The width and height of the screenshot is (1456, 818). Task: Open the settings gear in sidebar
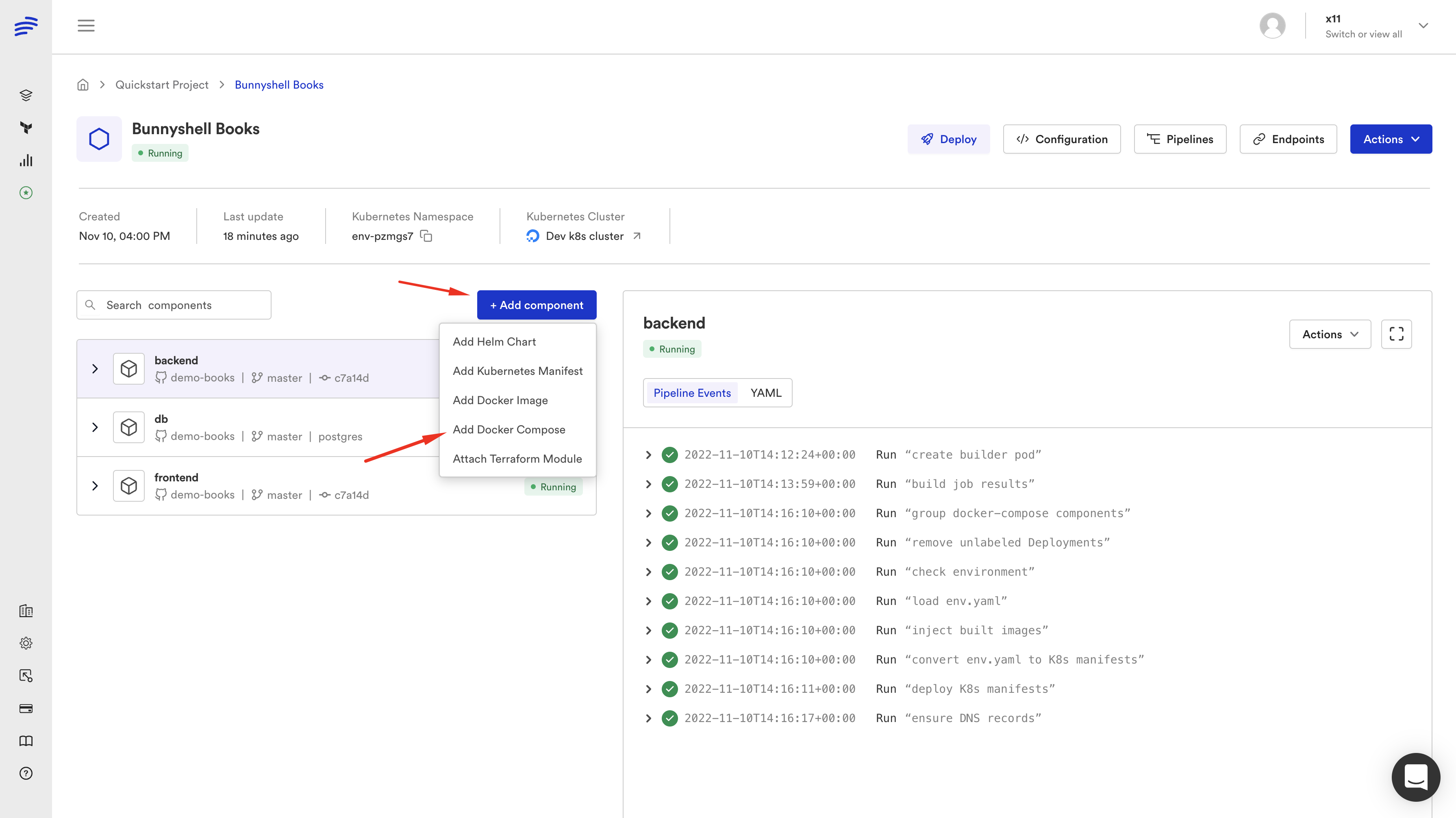[26, 643]
